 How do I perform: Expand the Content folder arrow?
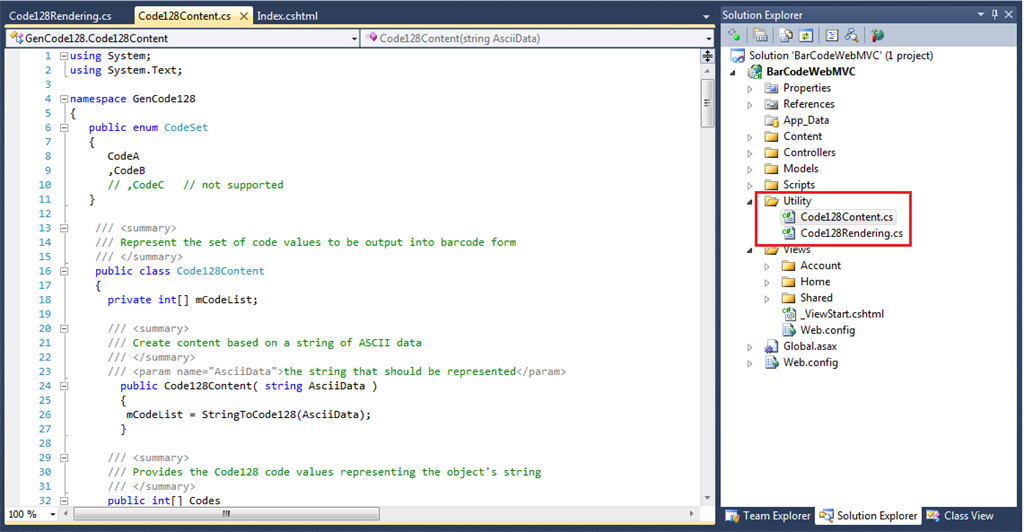point(750,137)
